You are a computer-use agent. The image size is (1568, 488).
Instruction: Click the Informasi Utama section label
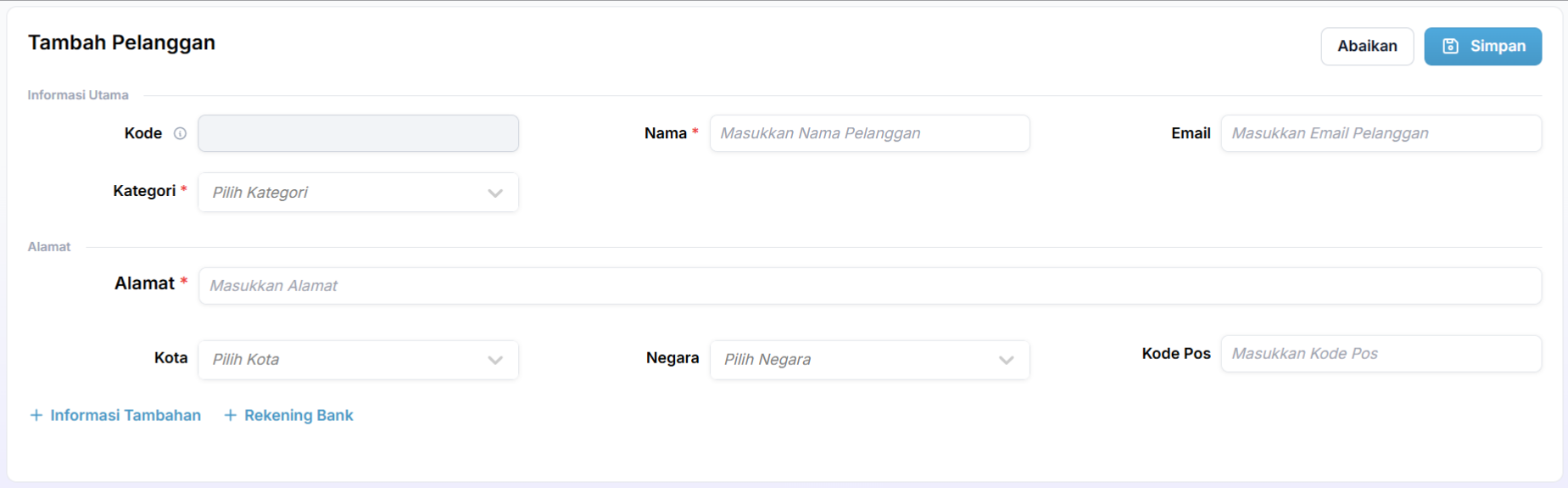point(78,95)
